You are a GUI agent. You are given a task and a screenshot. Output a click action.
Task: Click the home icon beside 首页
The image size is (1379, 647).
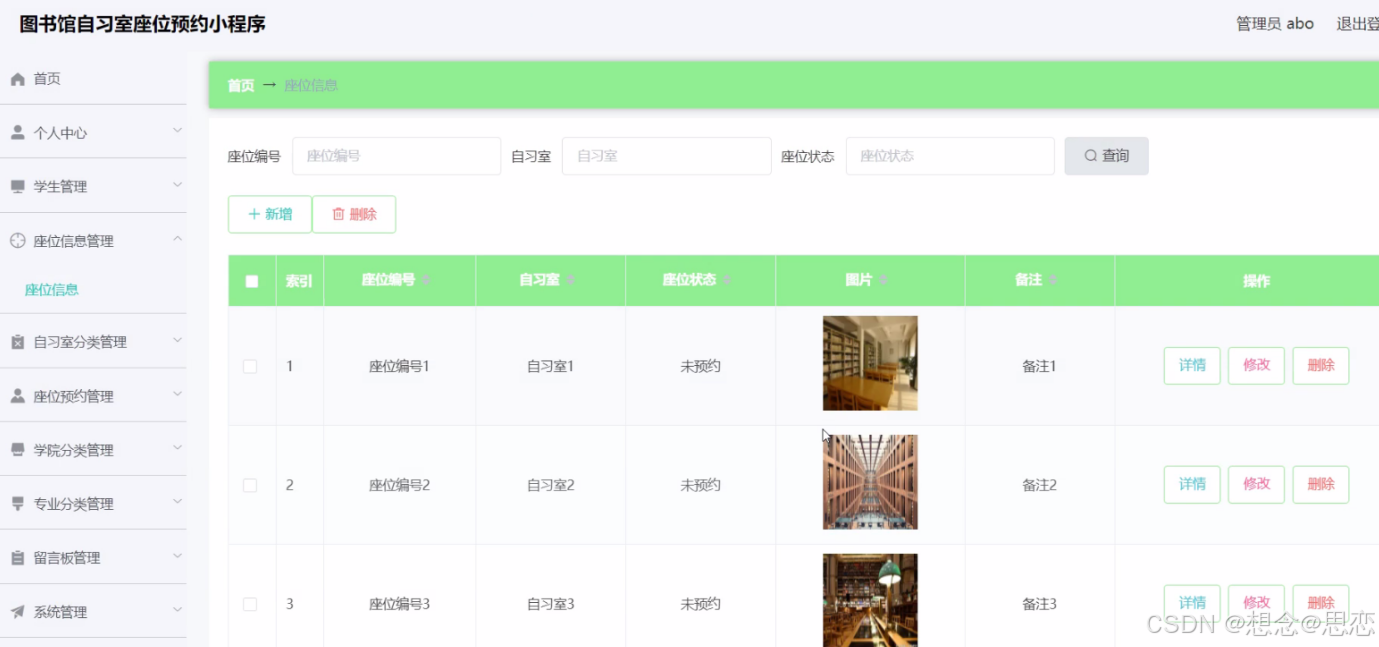click(17, 79)
